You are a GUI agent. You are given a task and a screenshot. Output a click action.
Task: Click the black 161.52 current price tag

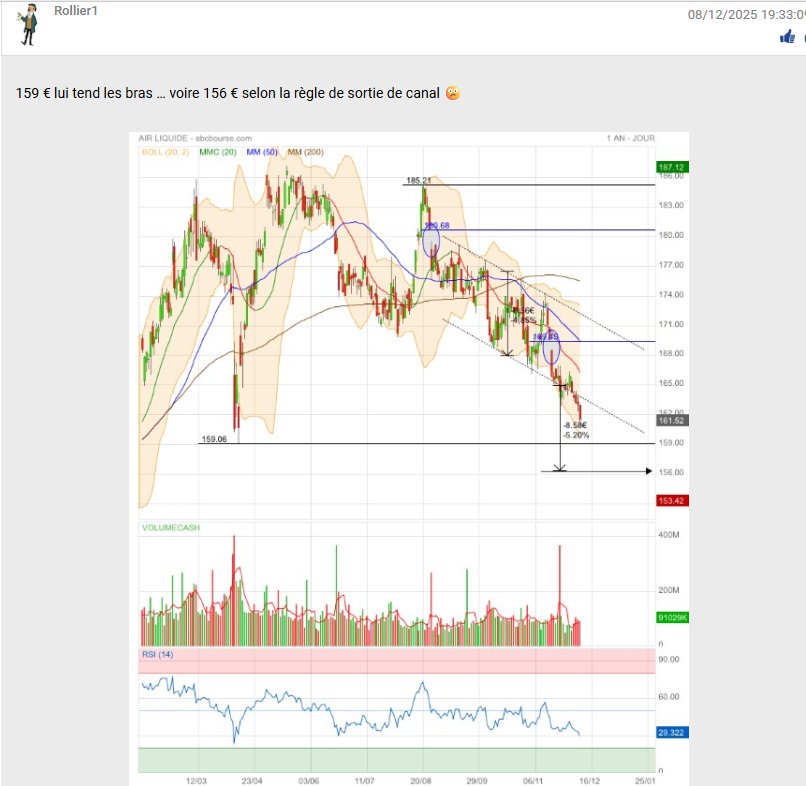669,420
